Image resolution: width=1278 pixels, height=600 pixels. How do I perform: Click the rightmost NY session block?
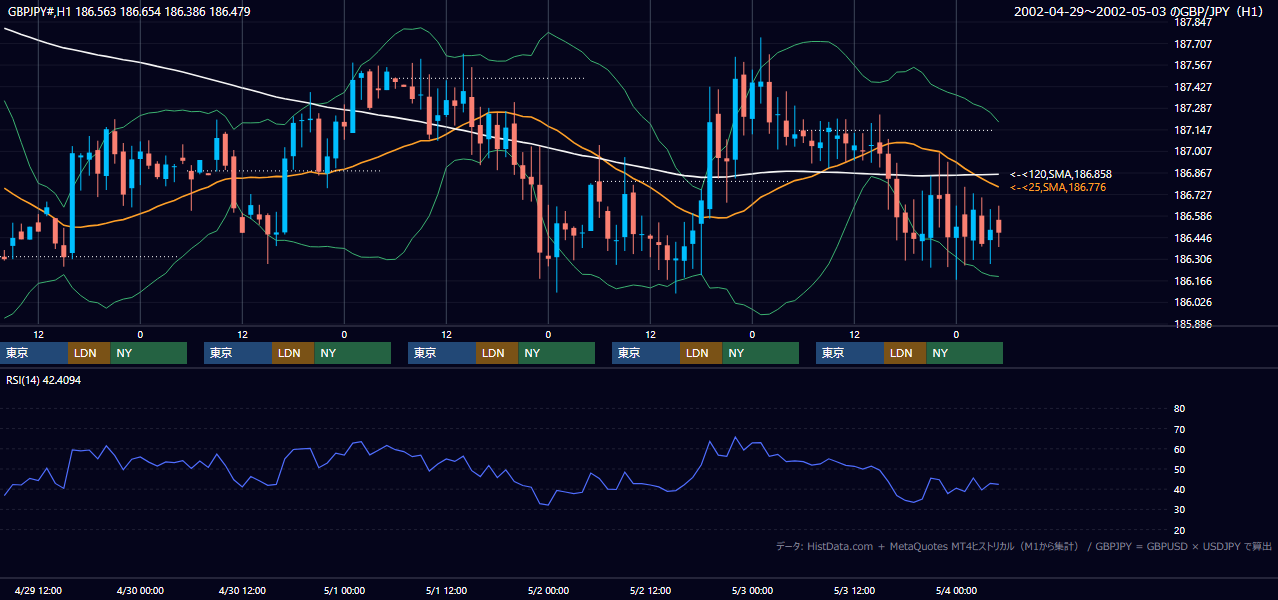point(965,353)
